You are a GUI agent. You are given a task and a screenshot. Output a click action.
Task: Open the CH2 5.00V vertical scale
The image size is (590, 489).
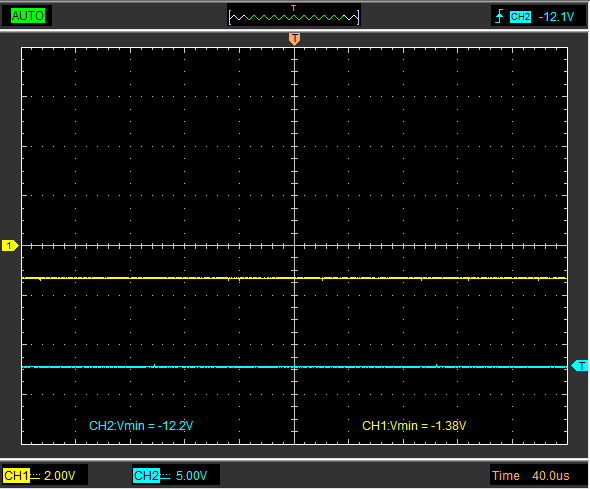point(191,475)
